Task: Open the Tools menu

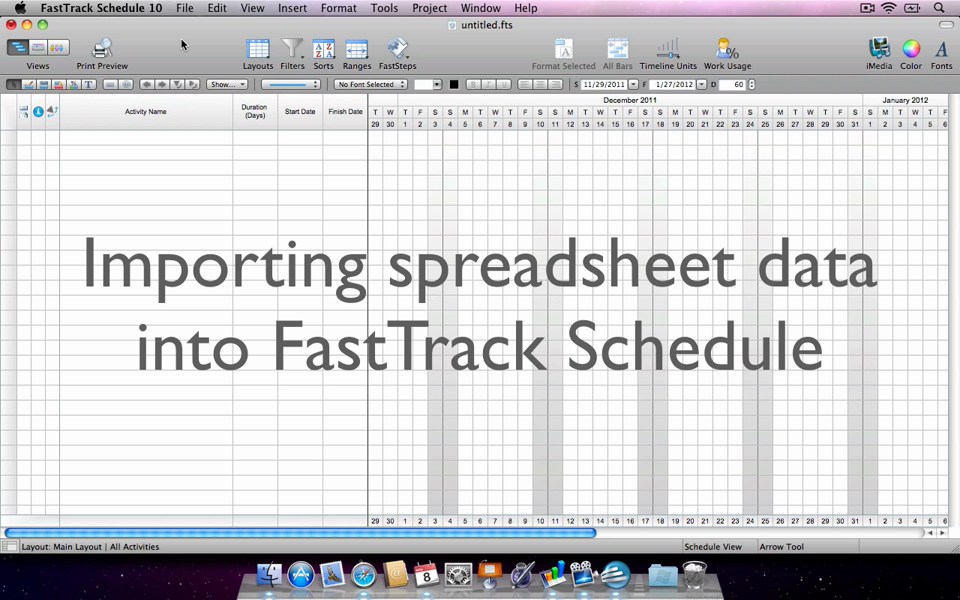Action: click(384, 8)
